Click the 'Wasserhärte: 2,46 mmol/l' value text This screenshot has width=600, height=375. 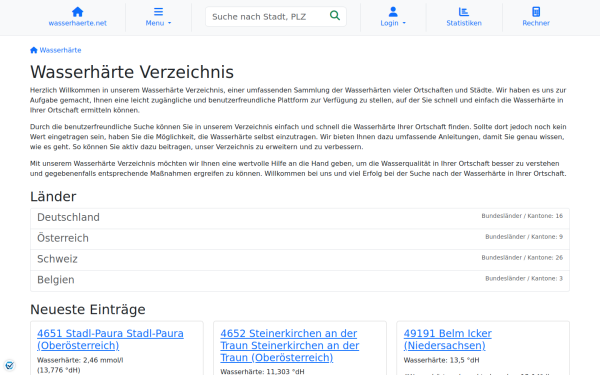(80, 360)
